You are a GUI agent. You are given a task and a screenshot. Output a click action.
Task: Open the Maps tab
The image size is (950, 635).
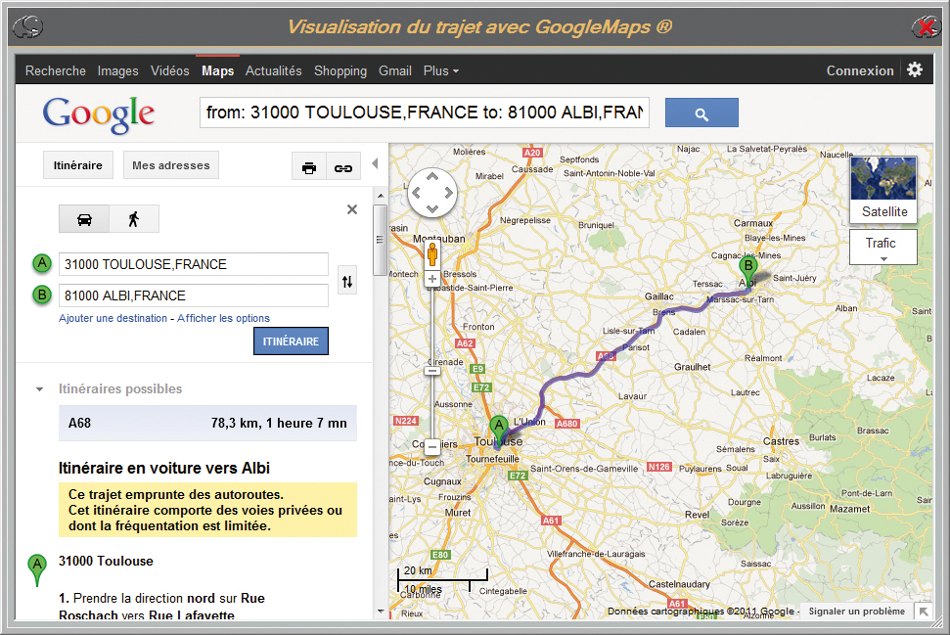(218, 71)
